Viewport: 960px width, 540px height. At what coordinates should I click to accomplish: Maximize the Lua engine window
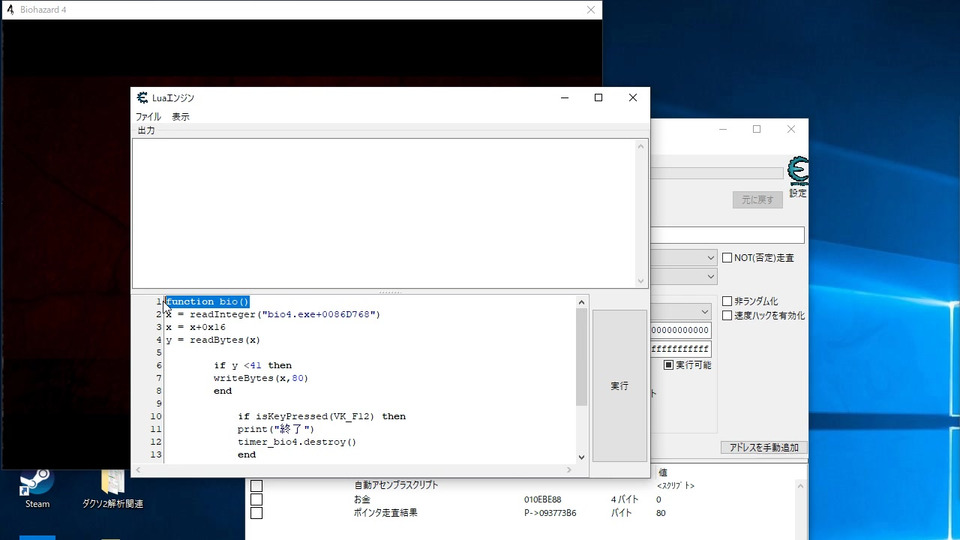click(x=599, y=98)
